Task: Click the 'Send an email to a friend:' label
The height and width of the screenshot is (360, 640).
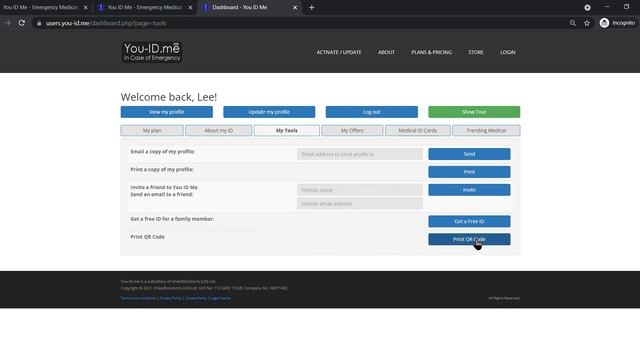Action: pyautogui.click(x=162, y=194)
